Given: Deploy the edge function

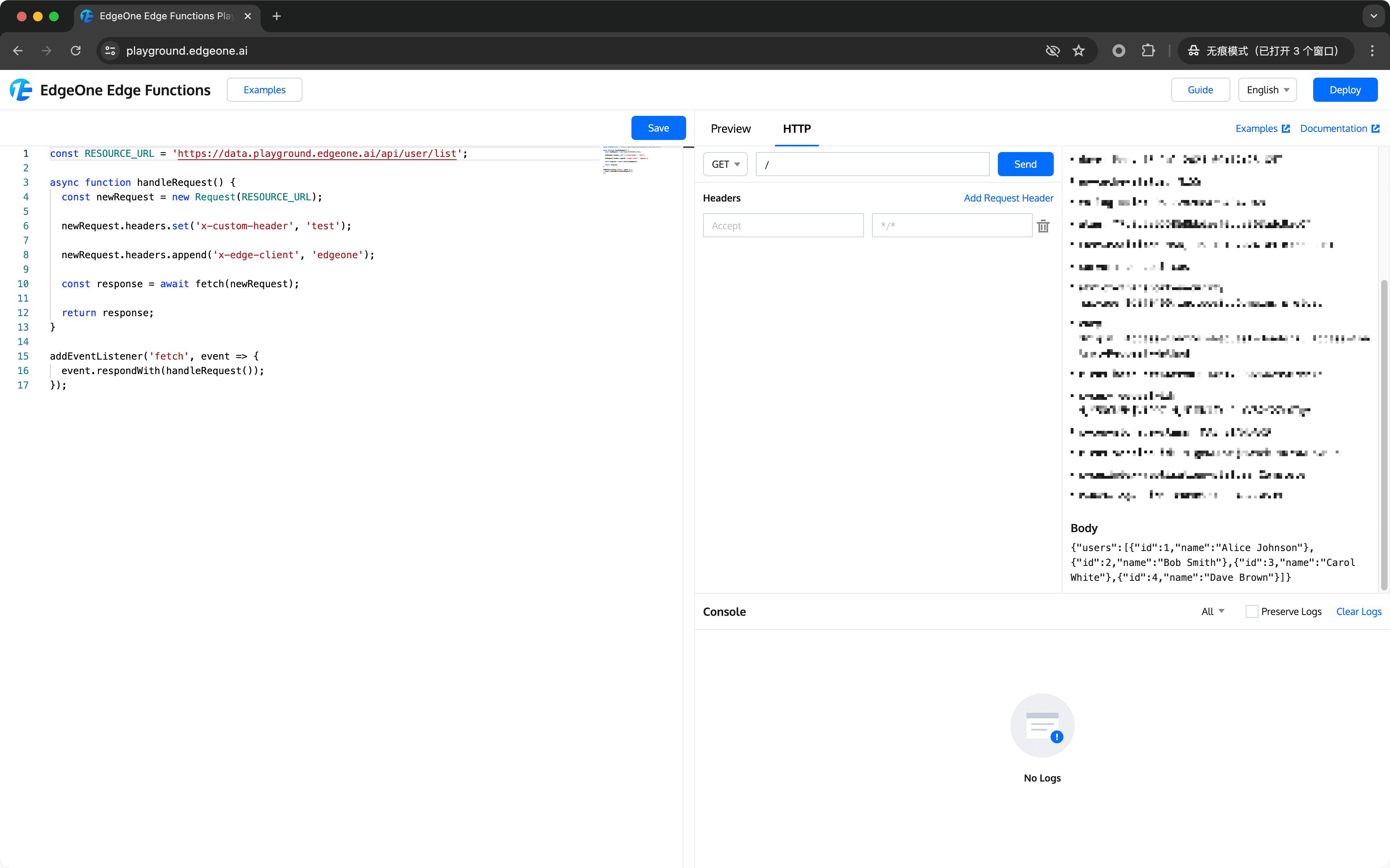Looking at the screenshot, I should coord(1345,90).
